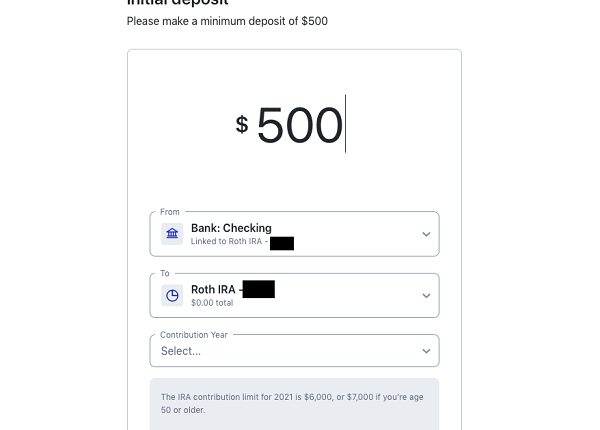
Task: Click the redacted account number in From field
Action: [x=282, y=243]
